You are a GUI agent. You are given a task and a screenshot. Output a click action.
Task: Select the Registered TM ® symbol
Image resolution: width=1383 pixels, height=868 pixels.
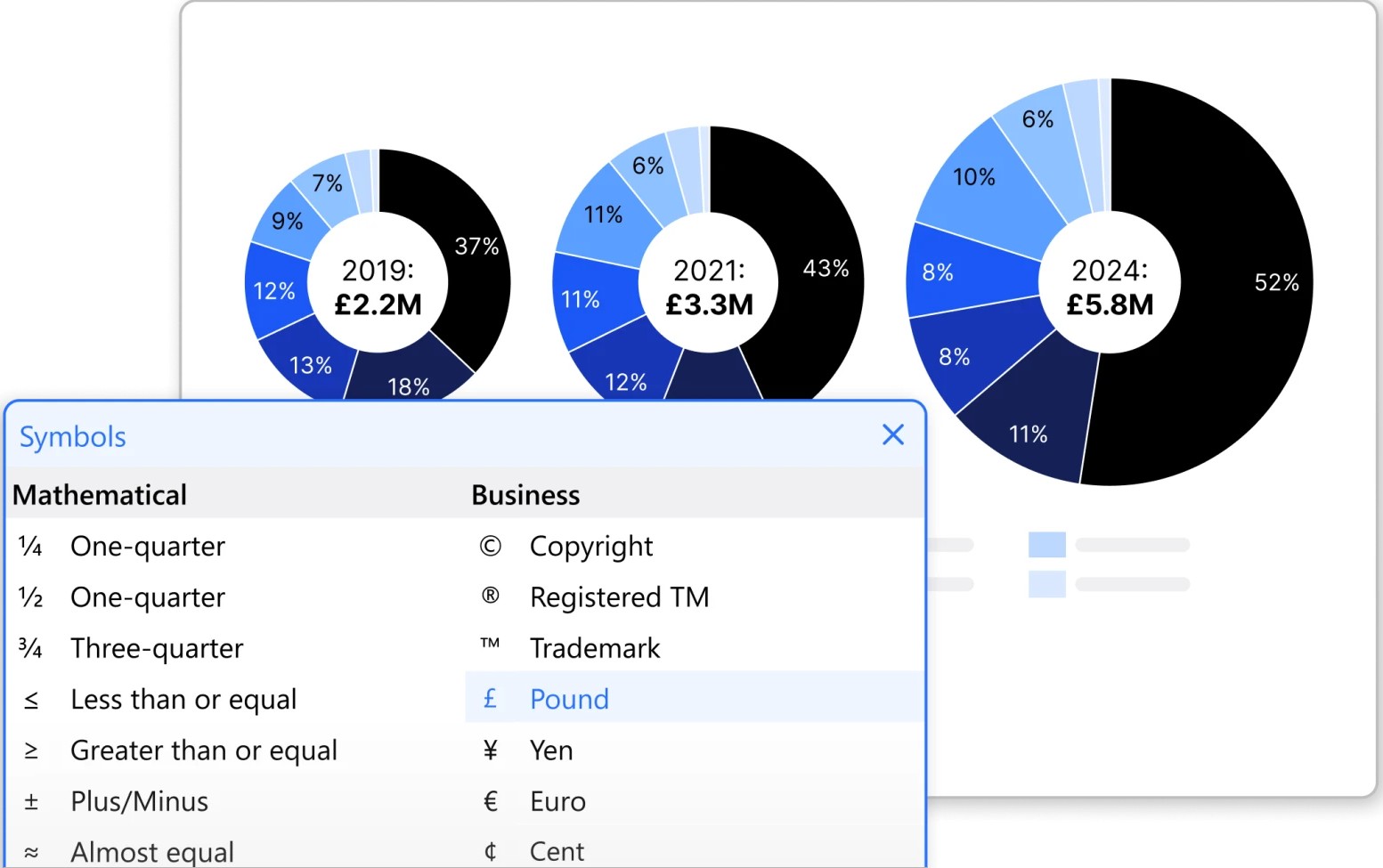pyautogui.click(x=618, y=596)
